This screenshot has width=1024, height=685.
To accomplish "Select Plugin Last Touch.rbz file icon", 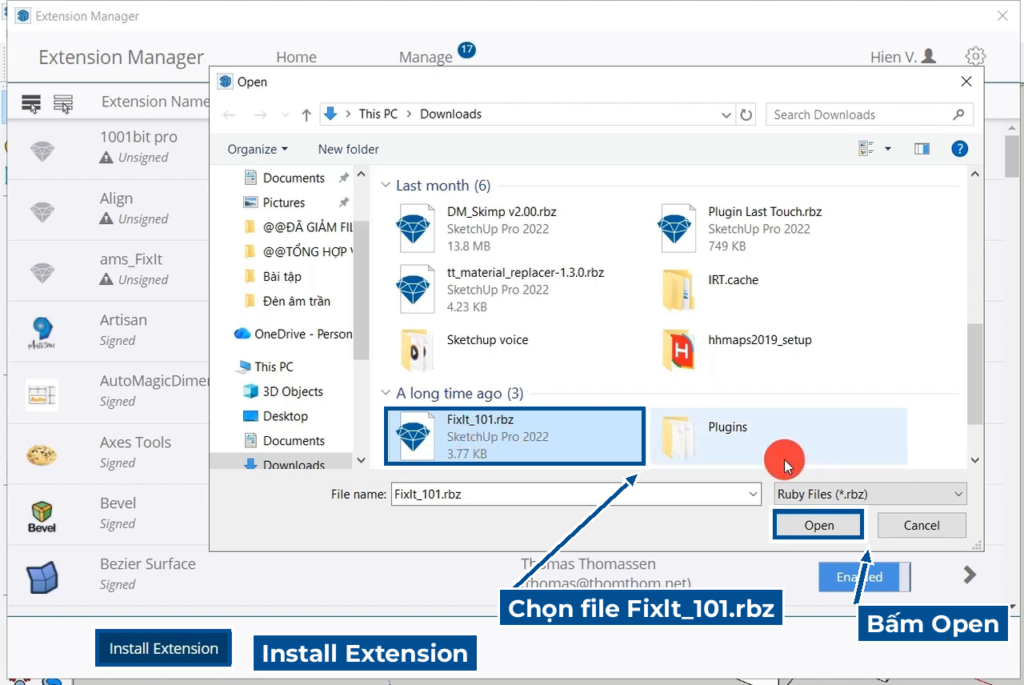I will pos(676,229).
